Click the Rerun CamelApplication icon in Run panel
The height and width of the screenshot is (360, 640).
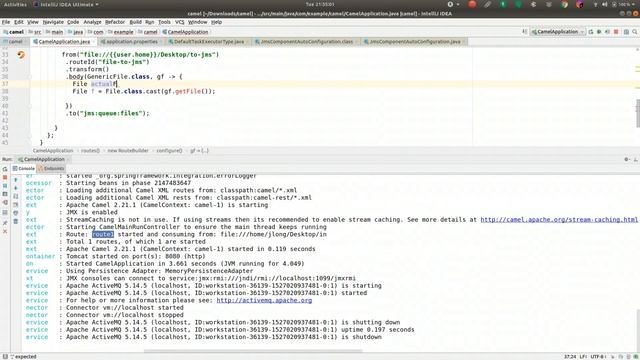[5, 169]
